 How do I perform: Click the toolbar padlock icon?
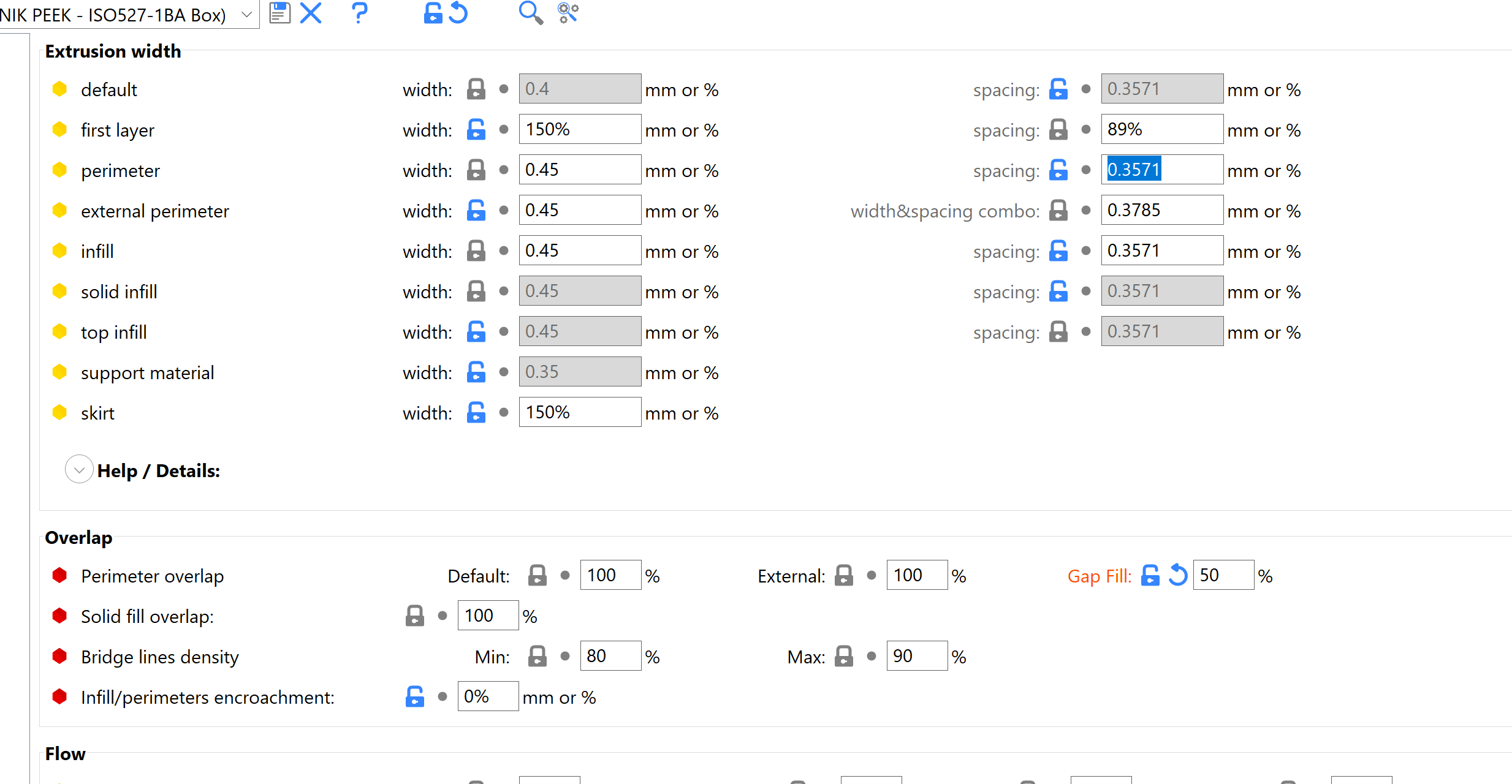click(x=433, y=13)
